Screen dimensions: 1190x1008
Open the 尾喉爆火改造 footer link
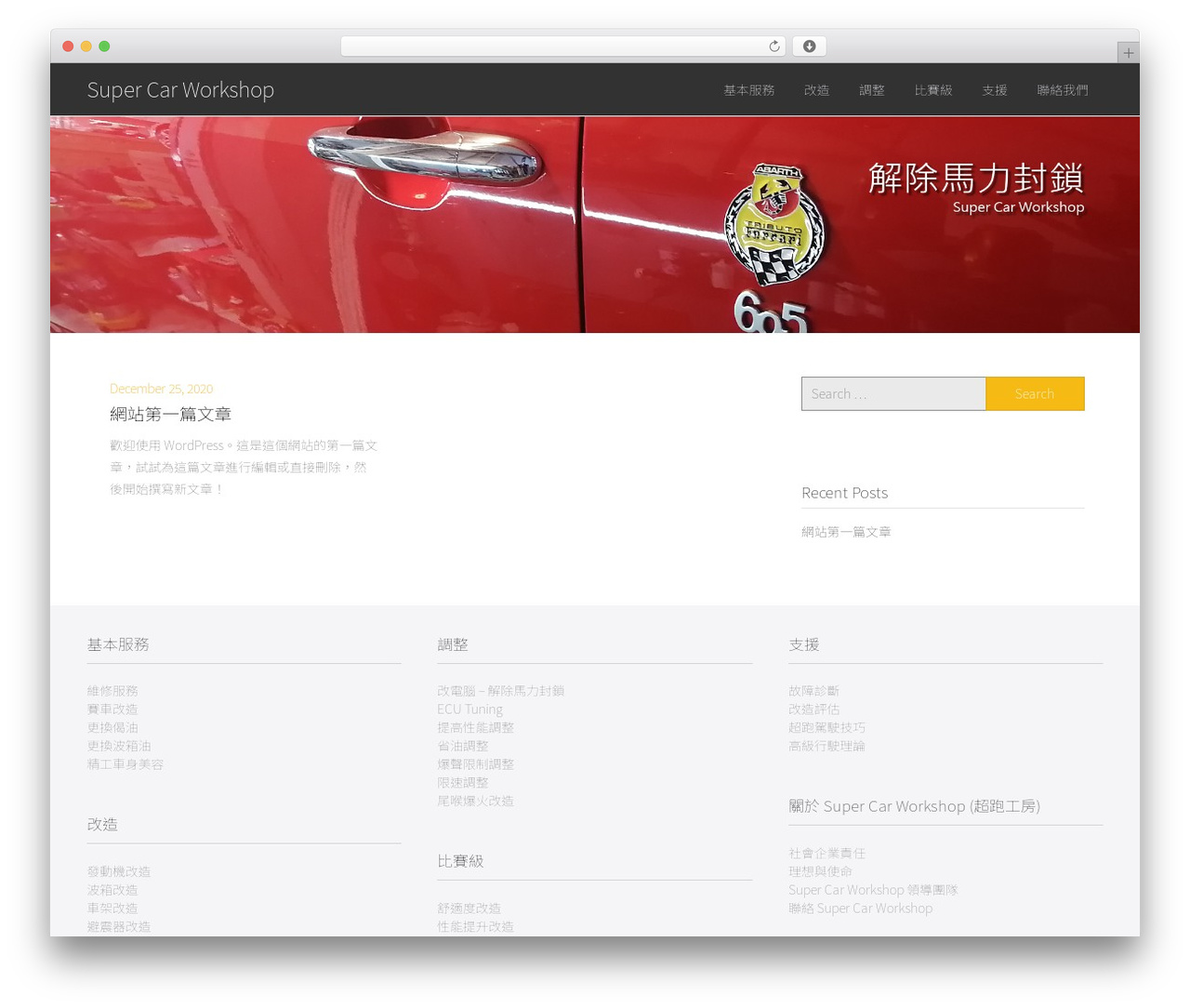click(475, 801)
